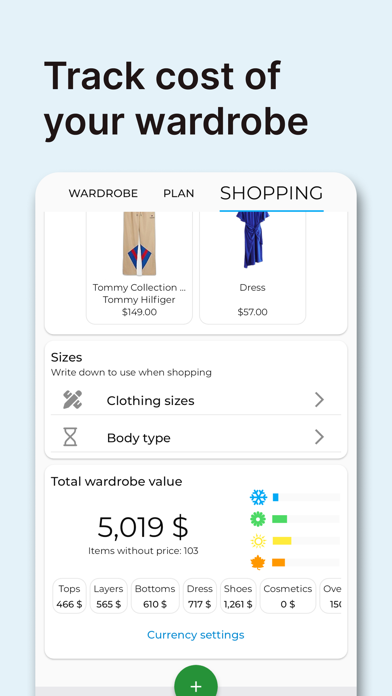The image size is (392, 696).
Task: Select the autumn leaf season icon
Action: [258, 562]
